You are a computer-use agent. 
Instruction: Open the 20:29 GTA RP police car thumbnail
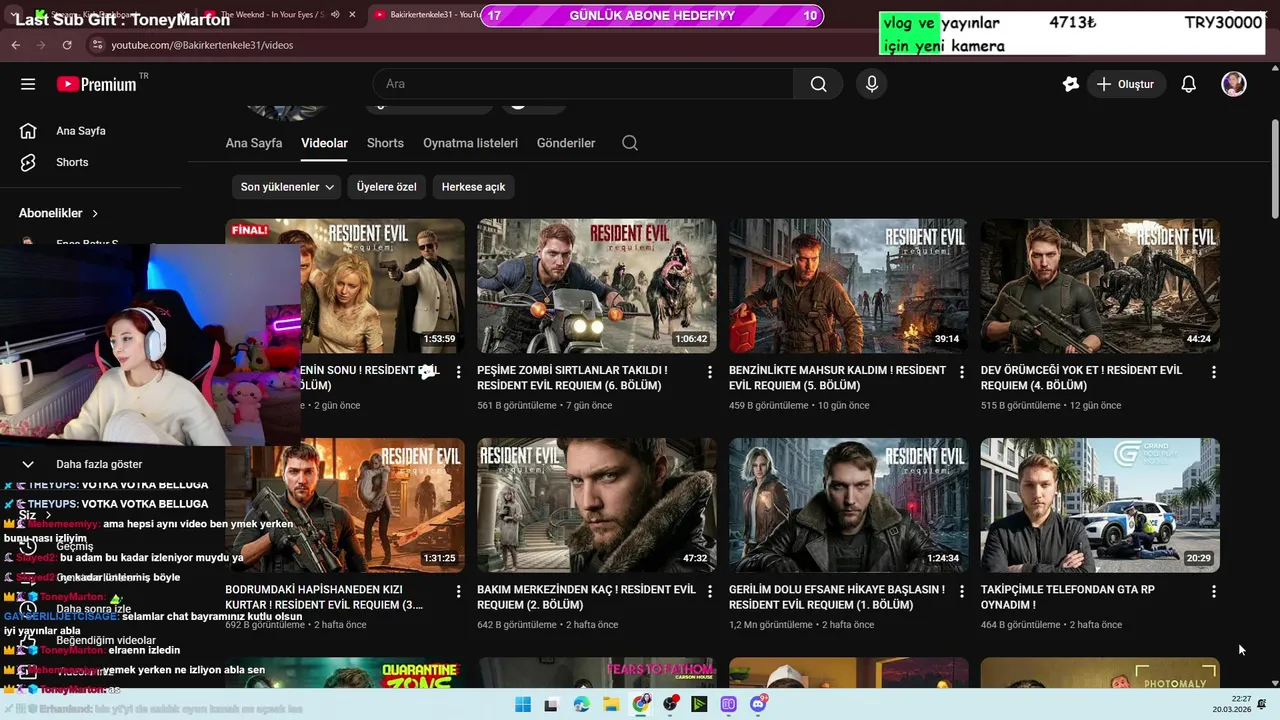click(1100, 505)
